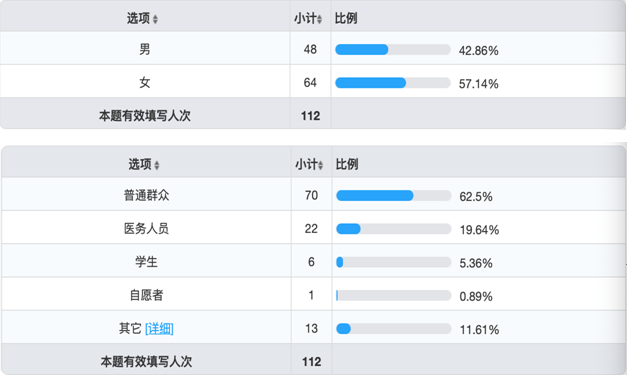The width and height of the screenshot is (627, 375).
Task: Click the 0.89% bar for 自愿者
Action: (x=393, y=295)
